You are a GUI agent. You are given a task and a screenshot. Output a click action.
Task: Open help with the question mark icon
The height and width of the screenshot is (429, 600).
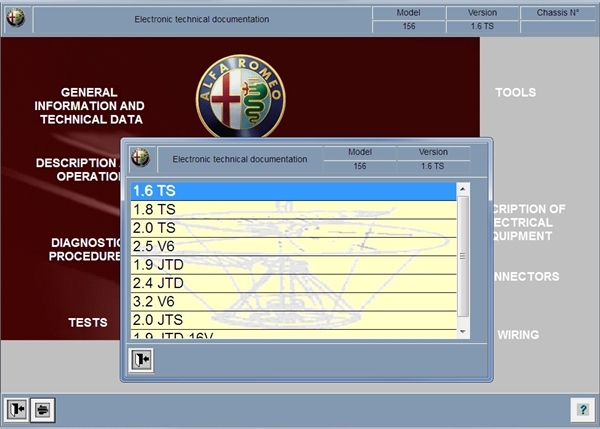tap(583, 410)
